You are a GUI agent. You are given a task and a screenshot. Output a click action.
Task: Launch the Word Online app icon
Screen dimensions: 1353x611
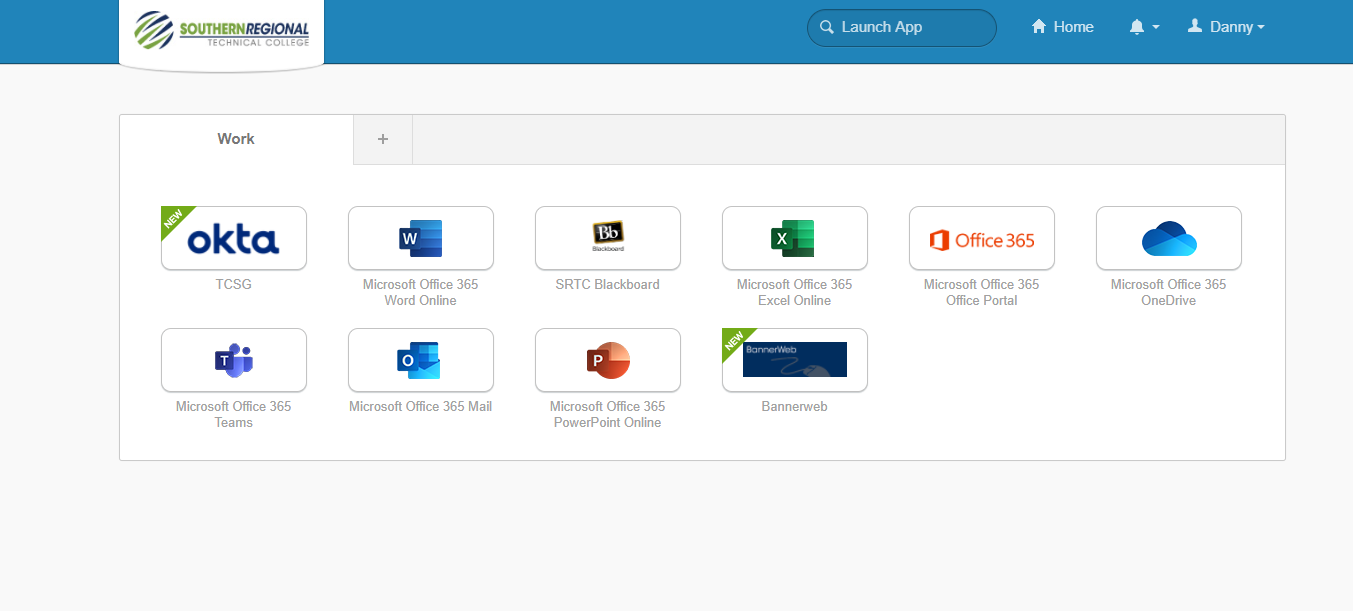click(421, 238)
